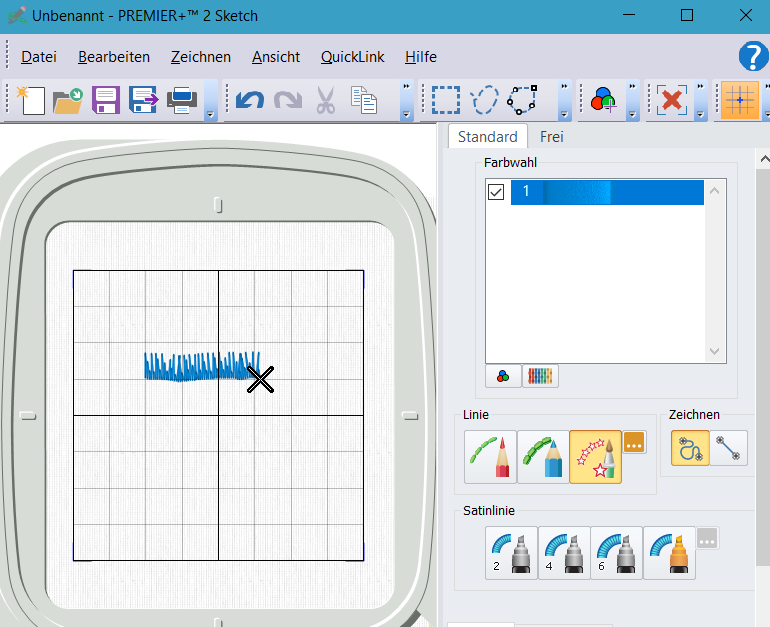The width and height of the screenshot is (770, 627).
Task: Switch to the Frei tab
Action: click(x=551, y=136)
